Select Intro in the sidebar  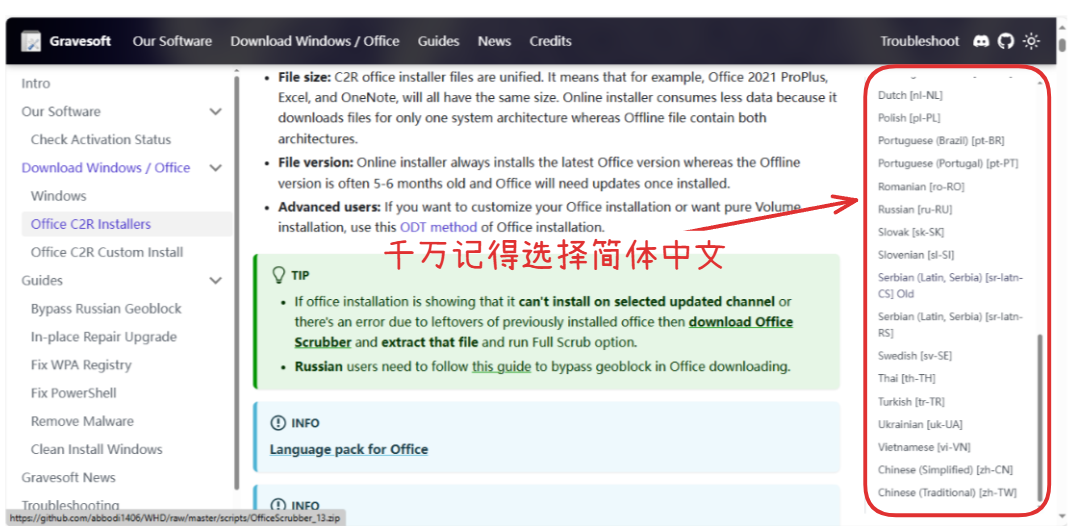click(x=35, y=83)
